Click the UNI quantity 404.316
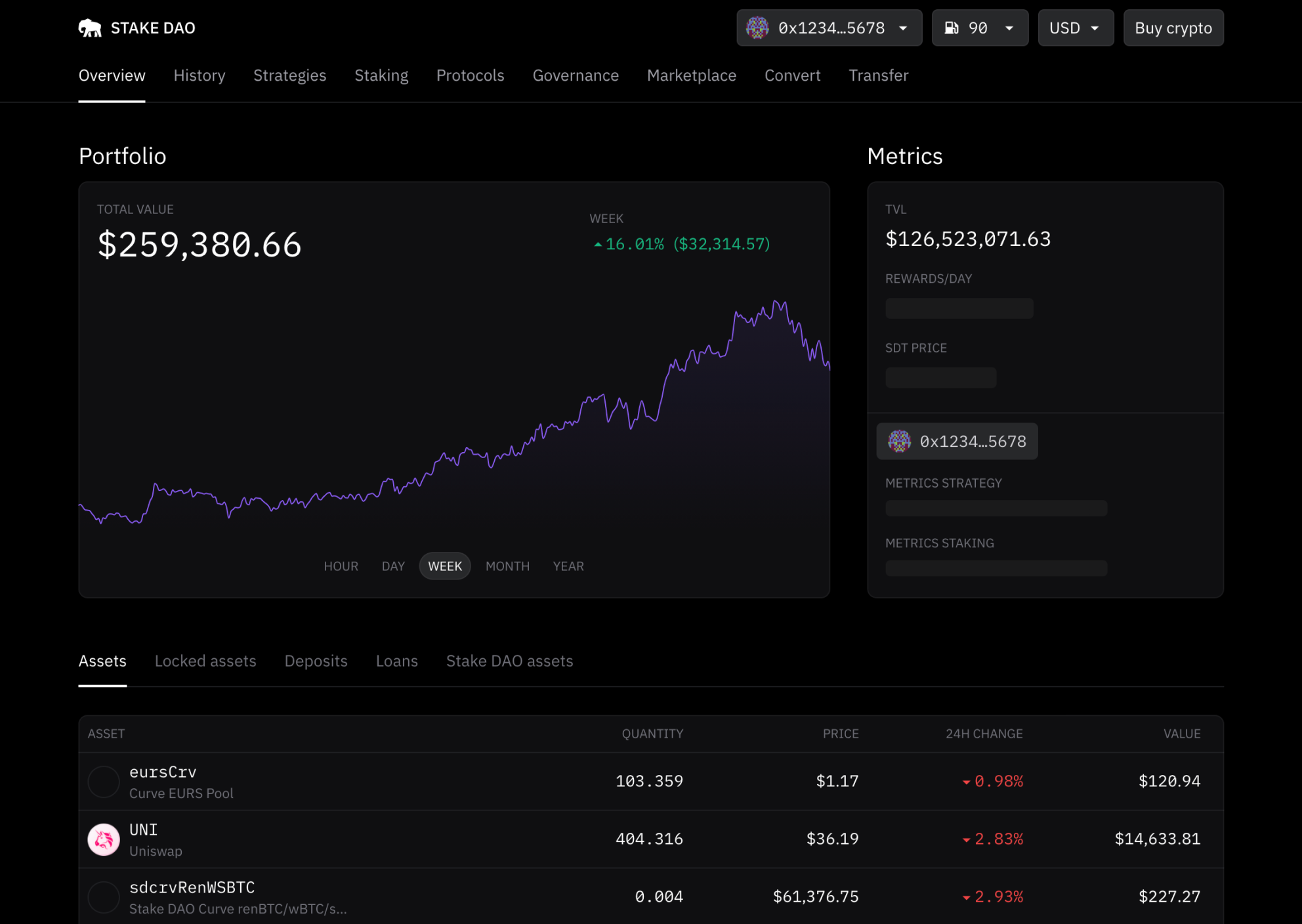Image resolution: width=1302 pixels, height=924 pixels. [649, 839]
